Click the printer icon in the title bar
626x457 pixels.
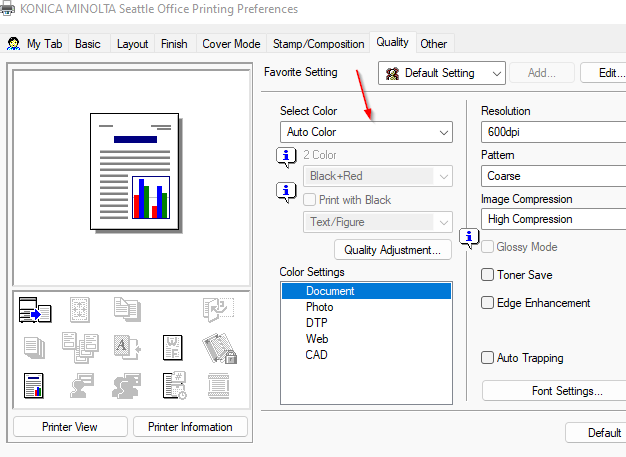(7, 8)
